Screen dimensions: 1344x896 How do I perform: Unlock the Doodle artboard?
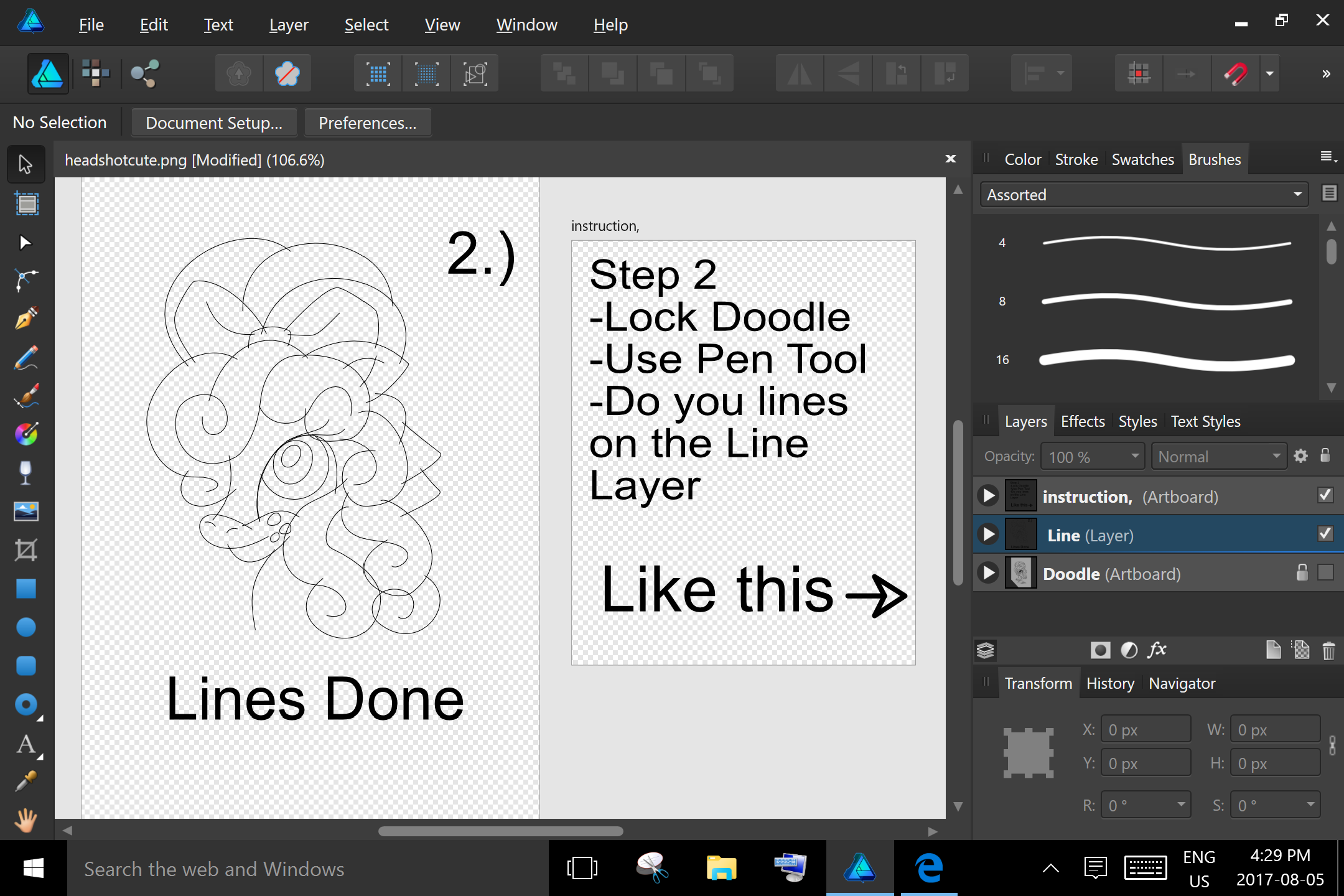click(x=1303, y=572)
